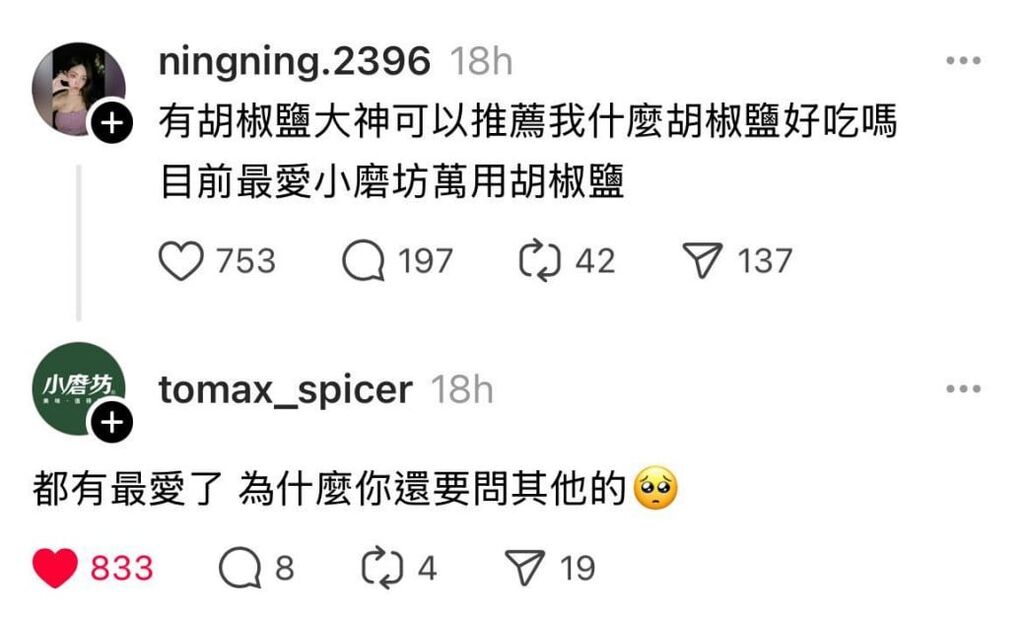The height and width of the screenshot is (623, 1024).
Task: Repost tomax_spicer's reply
Action: click(x=382, y=567)
